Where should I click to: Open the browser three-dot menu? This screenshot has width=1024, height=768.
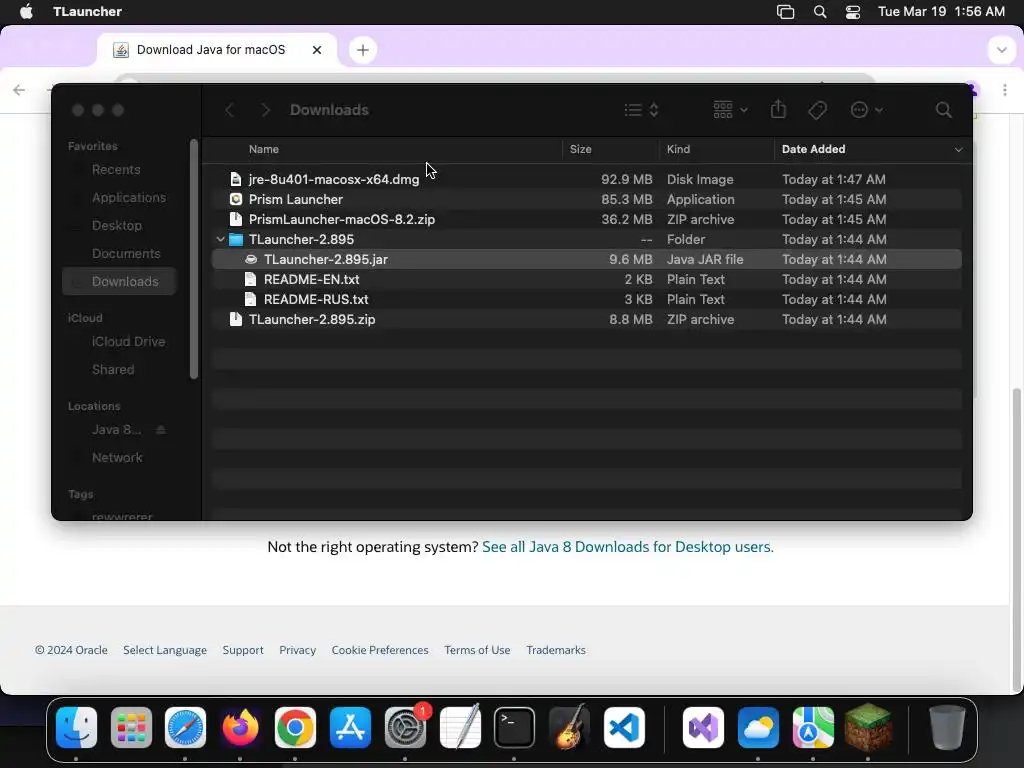tap(1004, 90)
